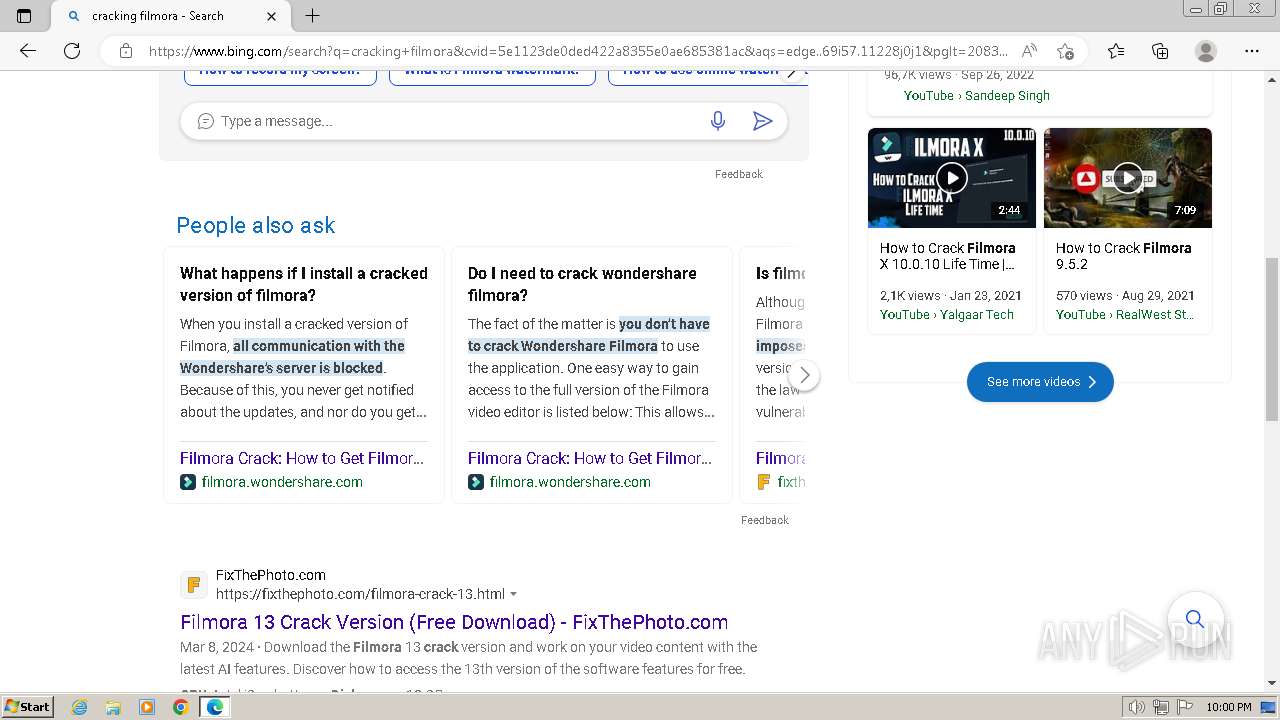The width and height of the screenshot is (1280, 720).
Task: Open a new tab with plus icon
Action: click(x=312, y=16)
